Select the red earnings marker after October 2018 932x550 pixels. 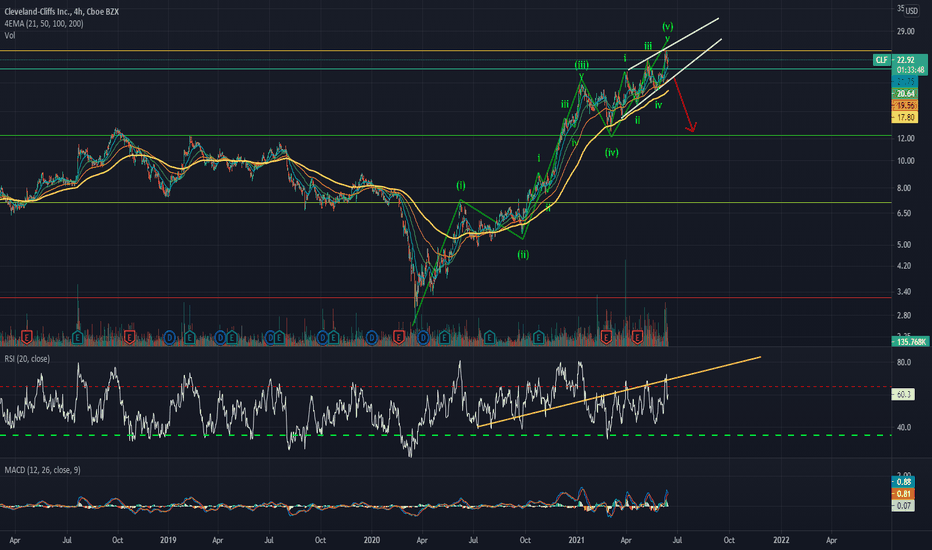pyautogui.click(x=129, y=338)
